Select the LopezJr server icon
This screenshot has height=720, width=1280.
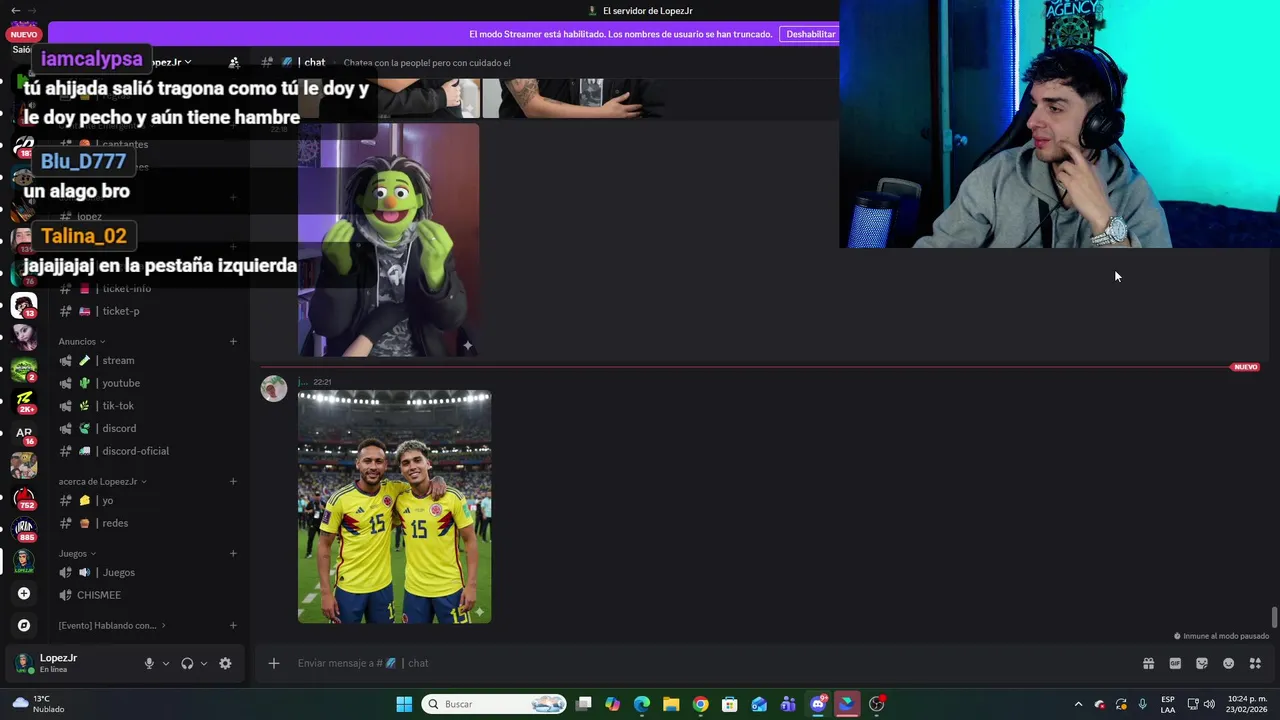(24, 561)
